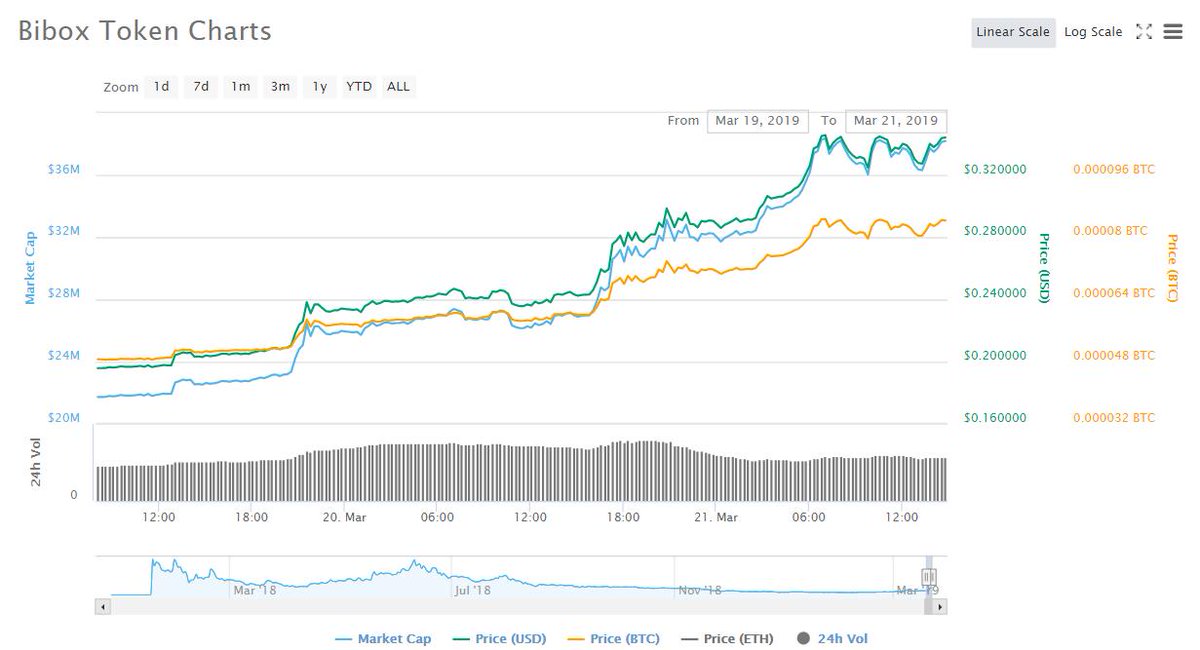This screenshot has height=650, width=1200.
Task: Set zoom to 1y
Action: tap(319, 87)
